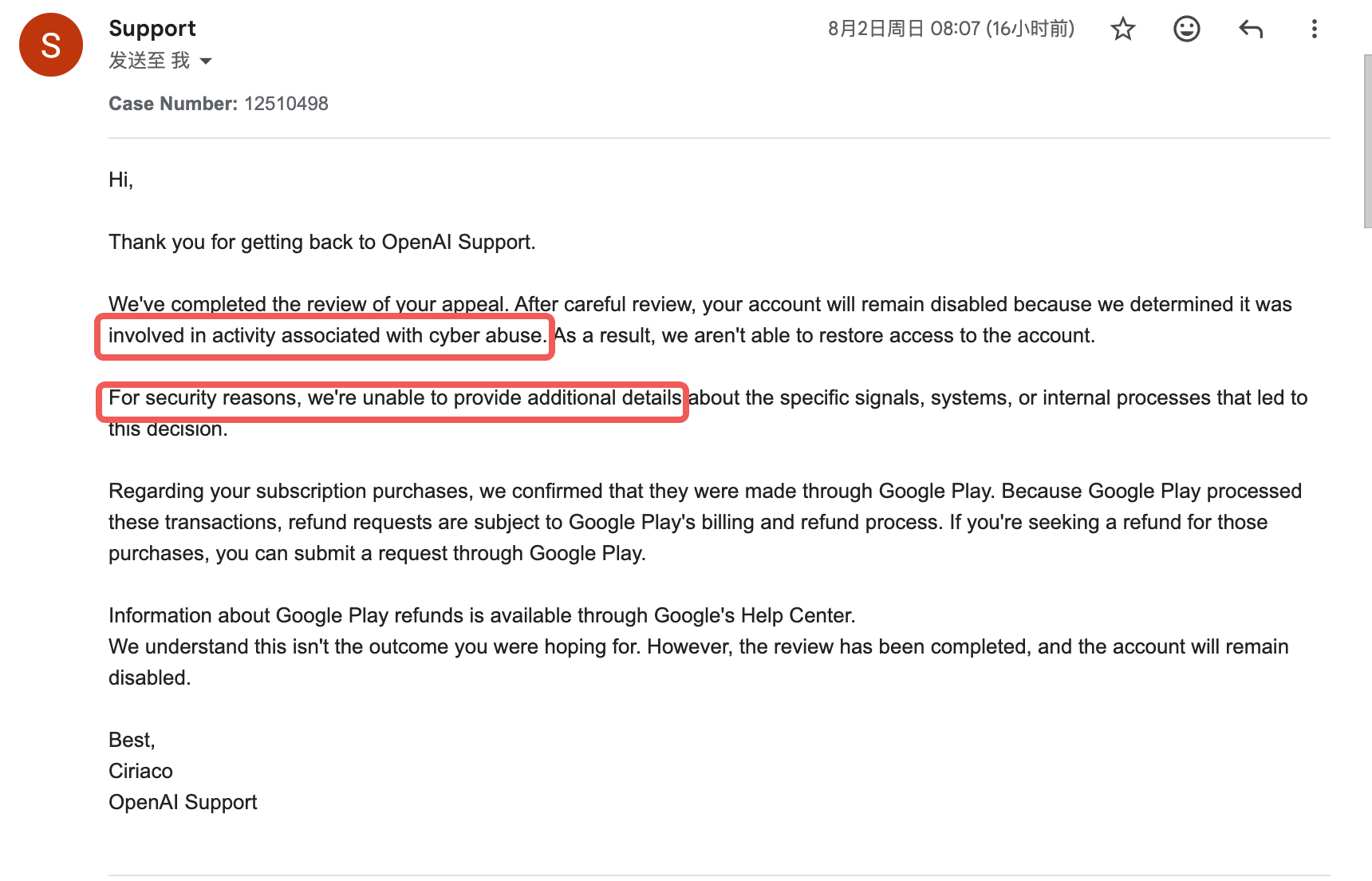1372x881 pixels.
Task: Open the three-dot more options menu
Action: tap(1314, 29)
